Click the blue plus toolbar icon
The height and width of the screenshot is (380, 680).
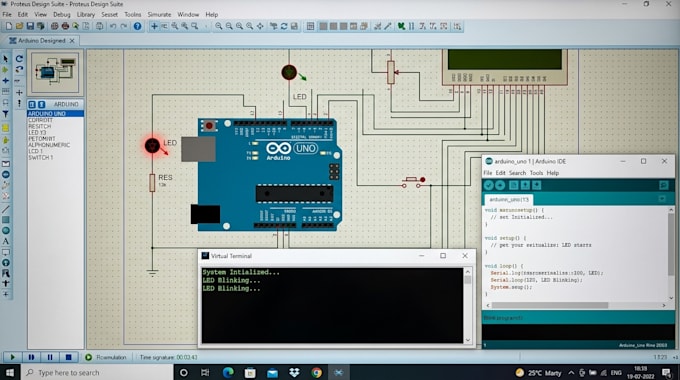point(154,26)
